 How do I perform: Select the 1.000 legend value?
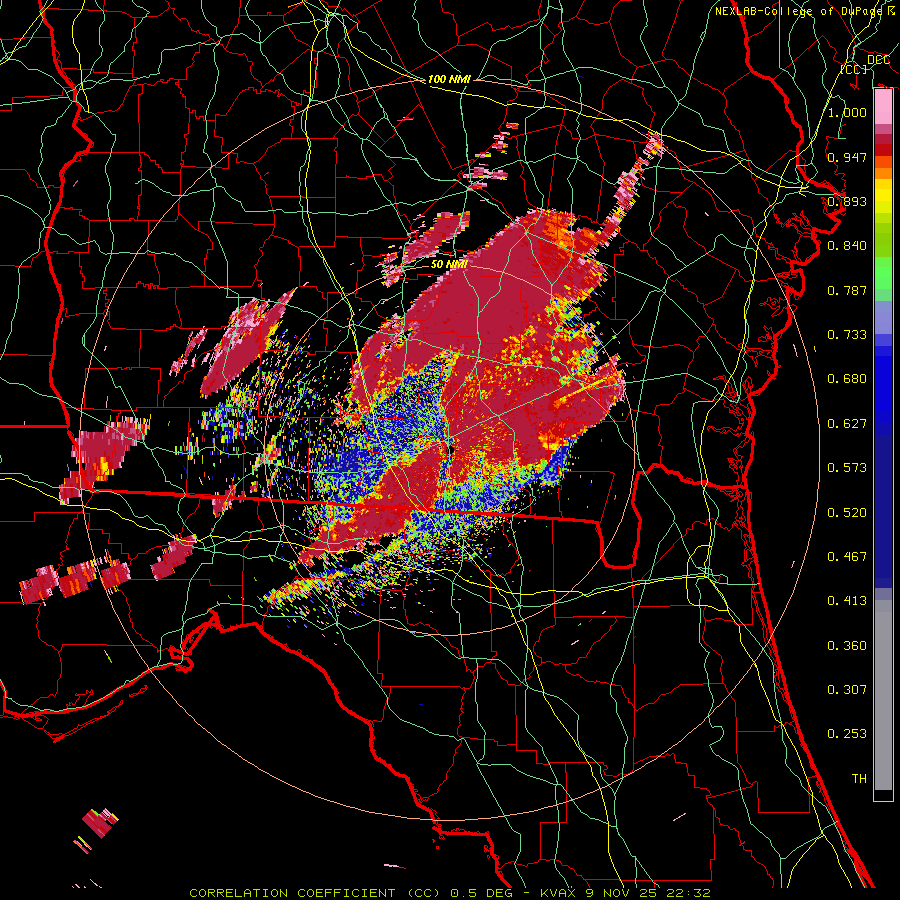tap(847, 112)
